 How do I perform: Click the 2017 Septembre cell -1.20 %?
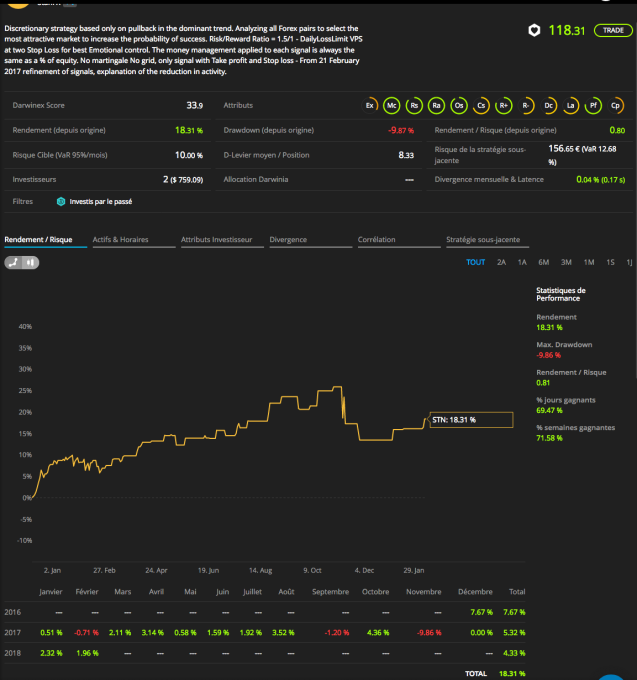[336, 632]
